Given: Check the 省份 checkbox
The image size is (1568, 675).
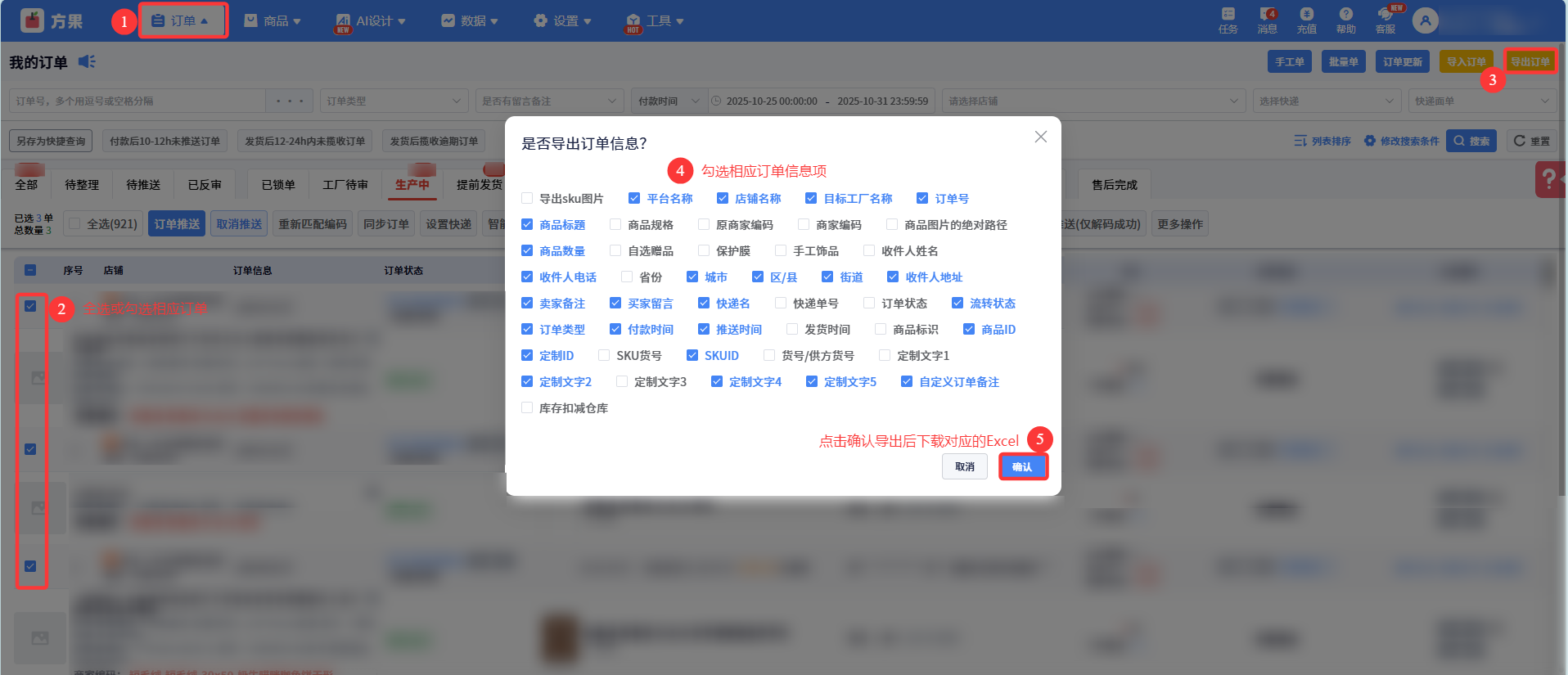Looking at the screenshot, I should [x=627, y=277].
